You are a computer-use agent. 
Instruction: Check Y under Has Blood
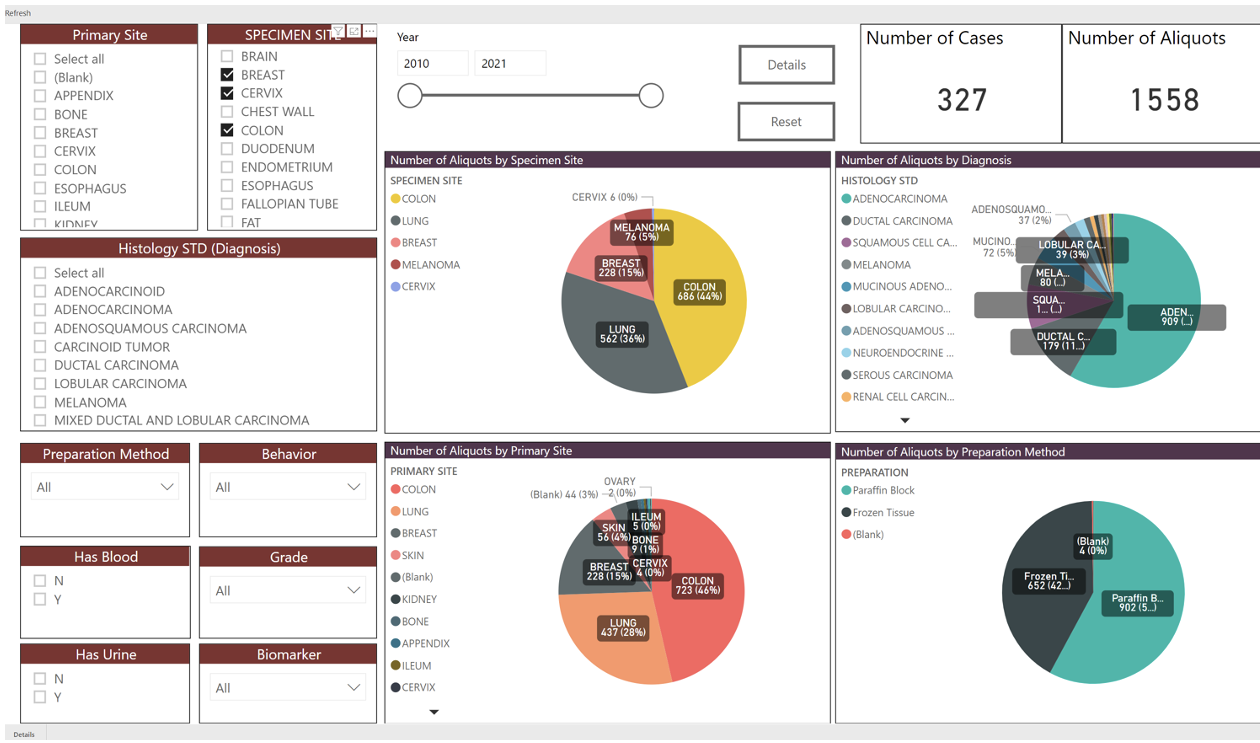40,599
